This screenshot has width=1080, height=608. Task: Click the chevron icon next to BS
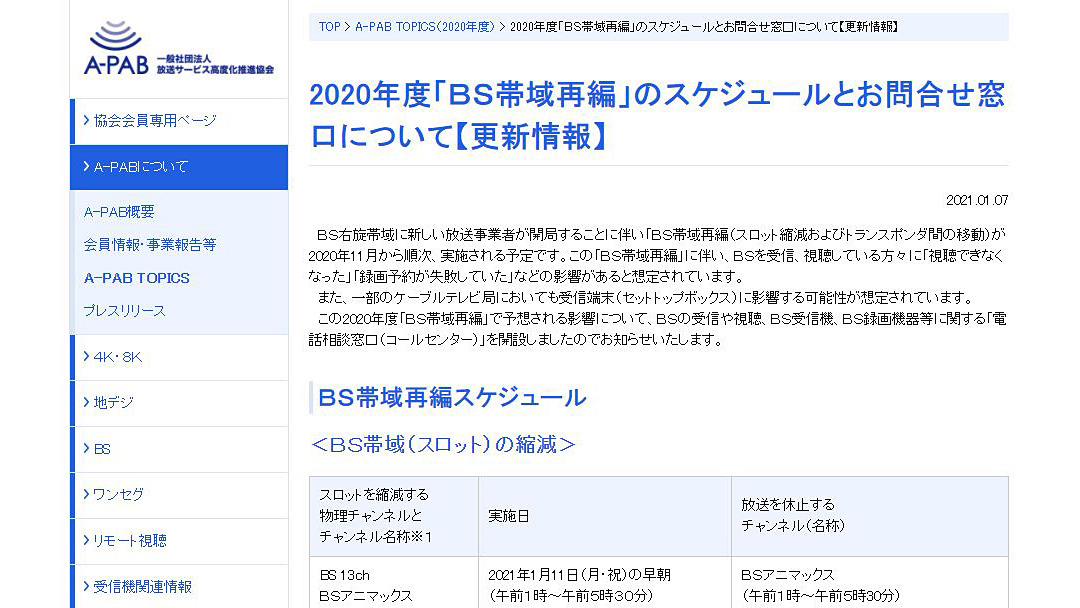(x=85, y=449)
